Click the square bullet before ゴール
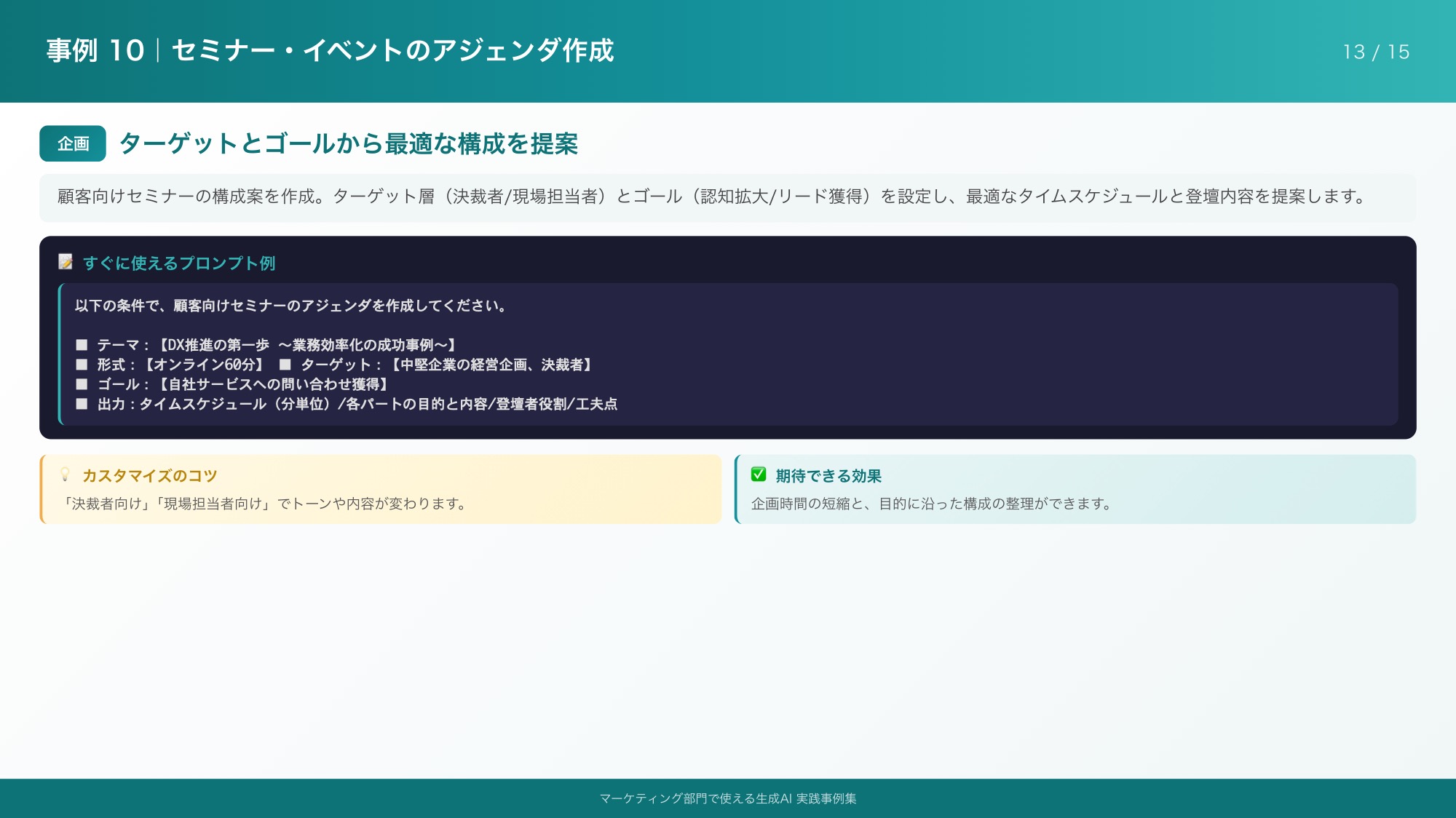 tap(82, 384)
